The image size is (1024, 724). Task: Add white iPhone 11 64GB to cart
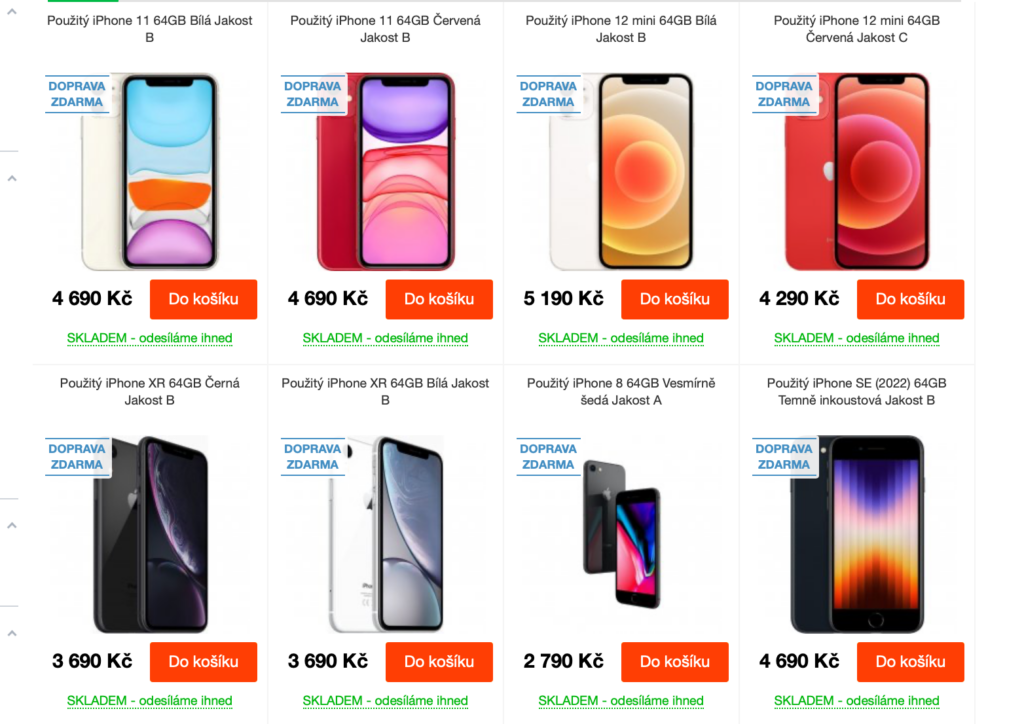click(x=203, y=299)
